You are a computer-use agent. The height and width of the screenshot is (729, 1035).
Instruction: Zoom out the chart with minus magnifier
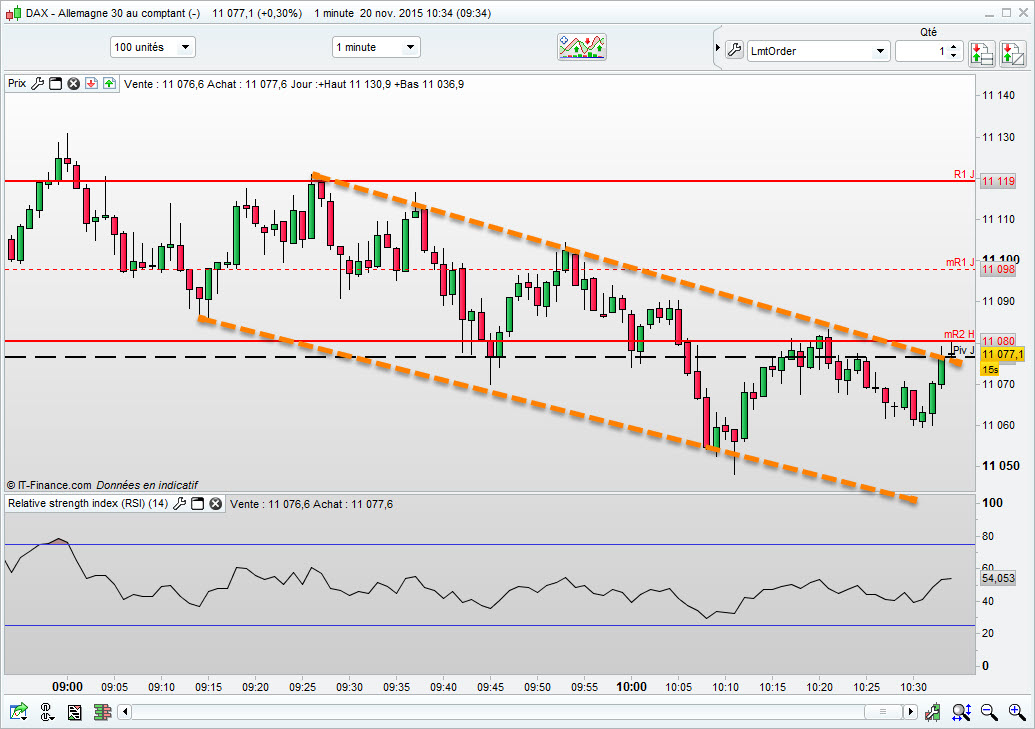(989, 712)
